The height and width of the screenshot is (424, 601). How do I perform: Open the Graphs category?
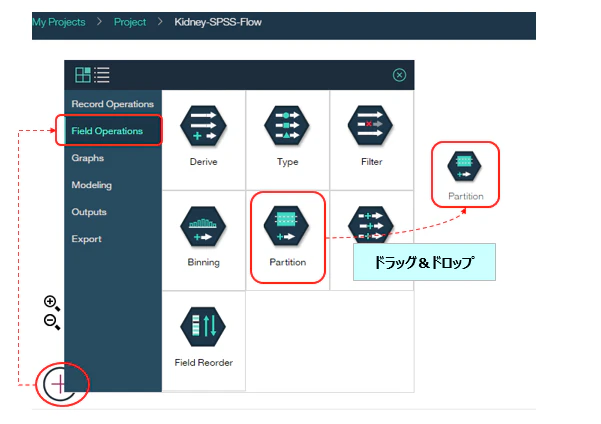(x=113, y=158)
